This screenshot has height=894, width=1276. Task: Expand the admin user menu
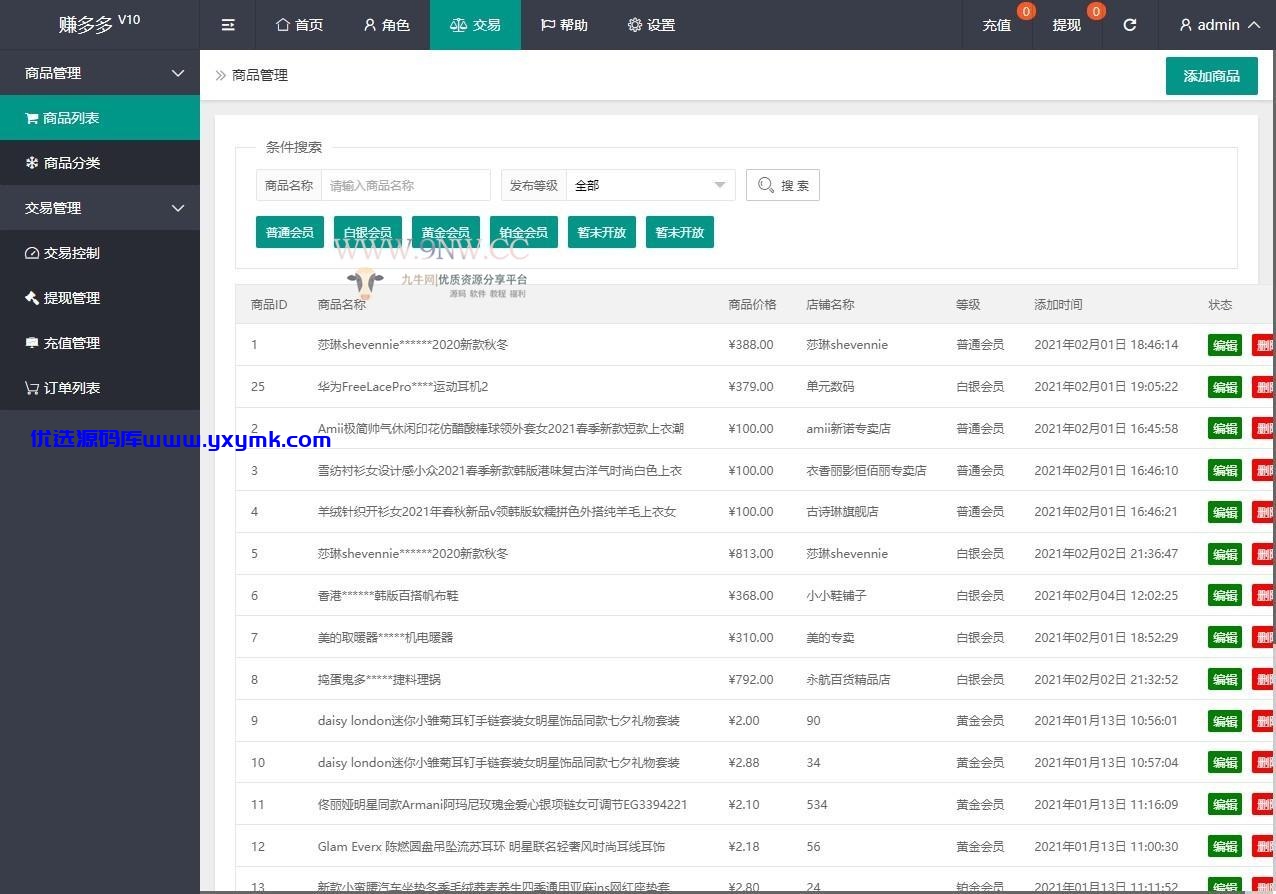coord(1219,25)
